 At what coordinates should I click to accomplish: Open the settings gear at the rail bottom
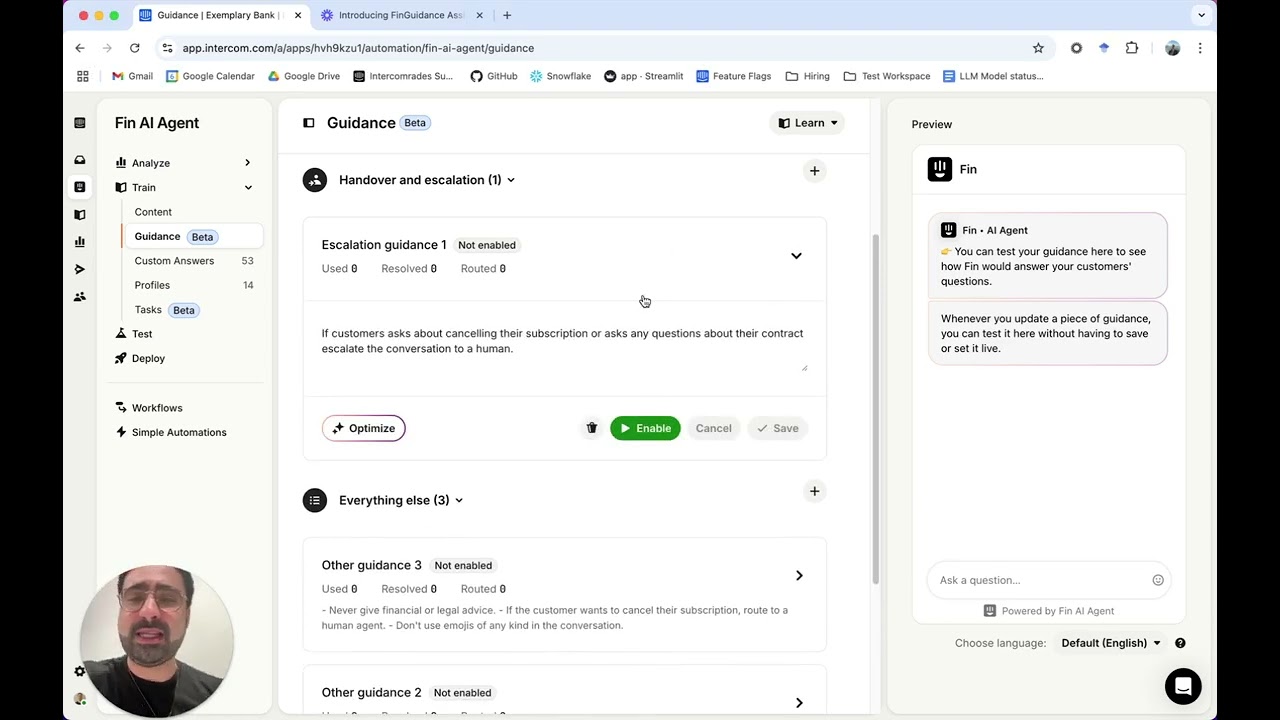click(80, 671)
